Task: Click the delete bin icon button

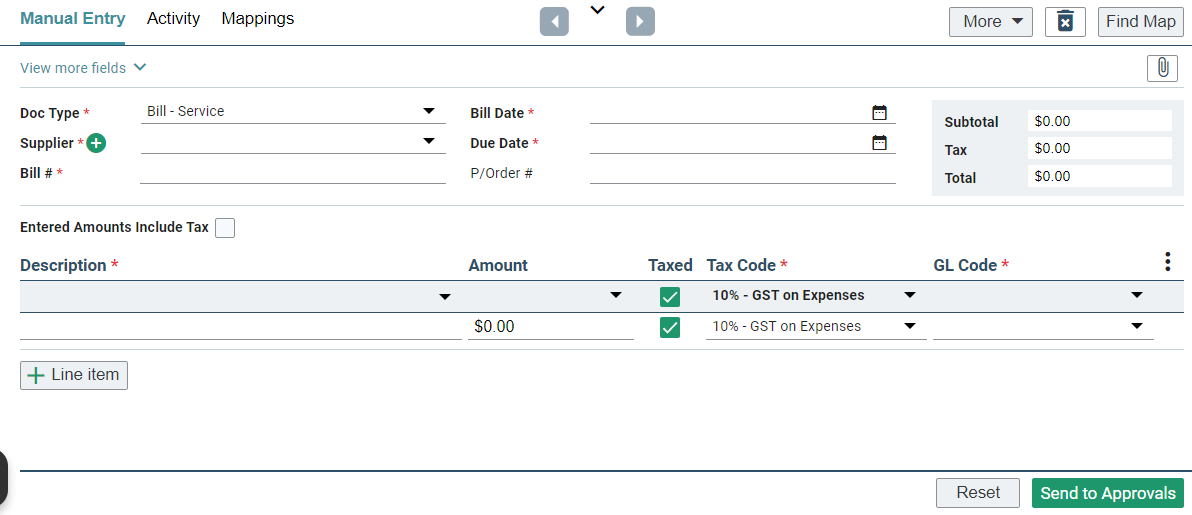Action: (x=1065, y=21)
